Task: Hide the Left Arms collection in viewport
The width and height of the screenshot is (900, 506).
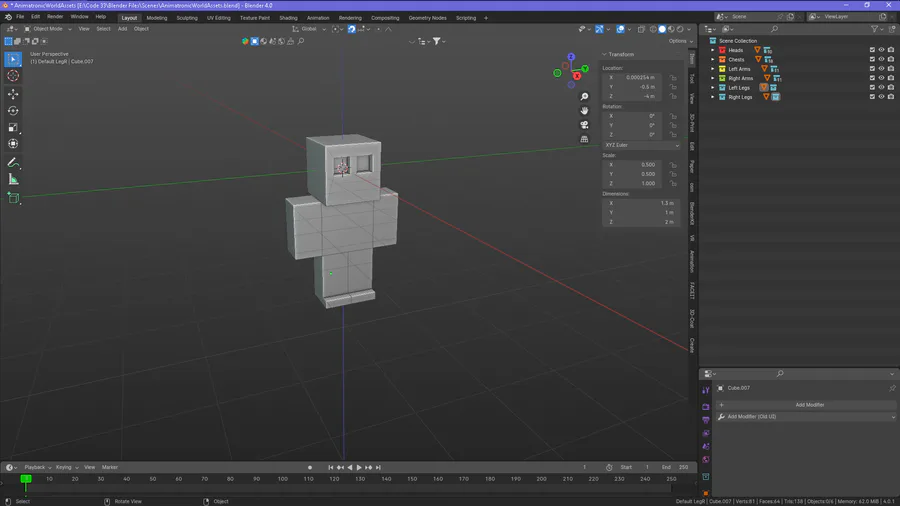Action: coord(882,69)
